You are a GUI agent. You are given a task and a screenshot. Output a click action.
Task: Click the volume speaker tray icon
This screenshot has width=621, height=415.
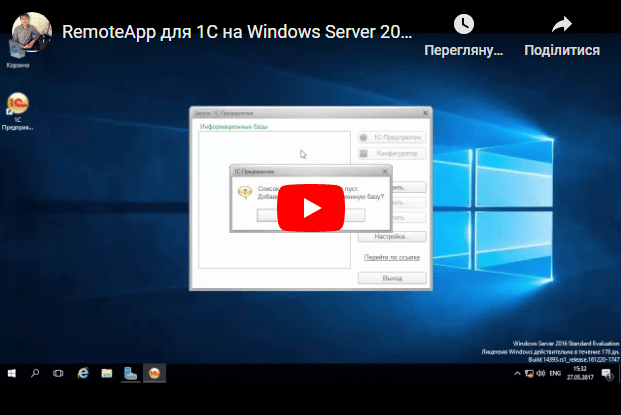541,373
